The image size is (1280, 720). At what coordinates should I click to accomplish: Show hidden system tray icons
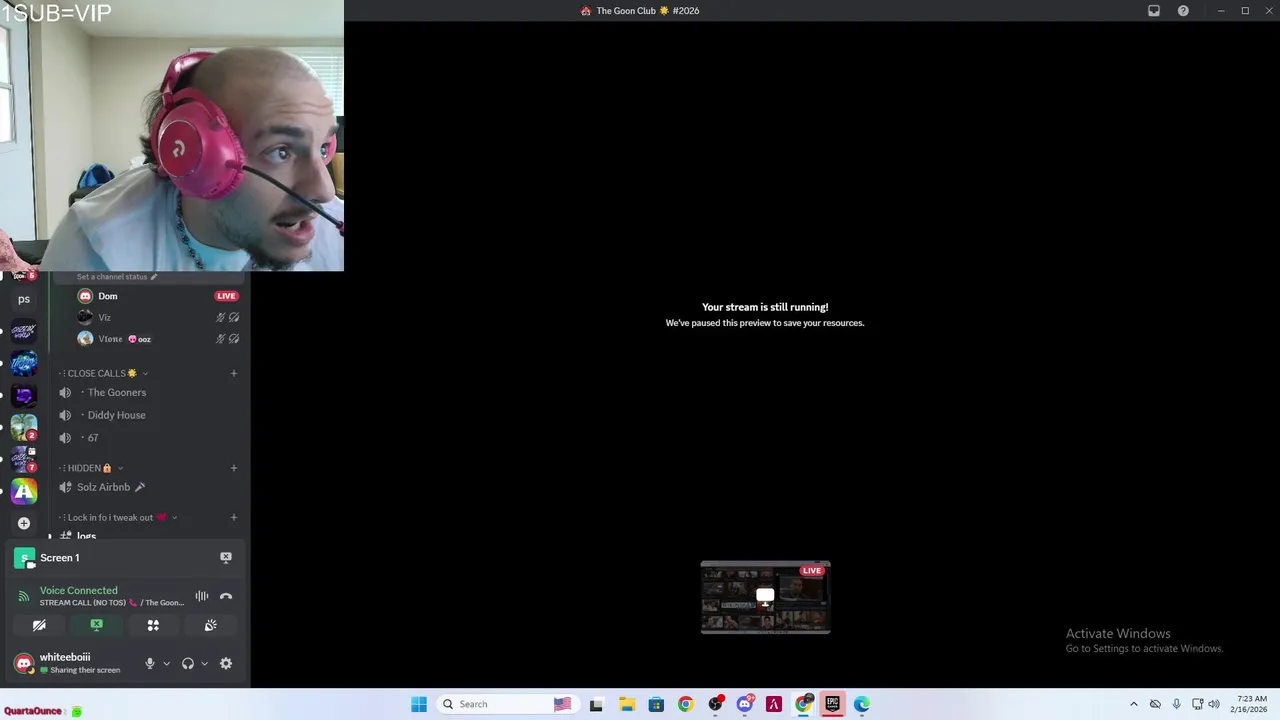coord(1133,704)
